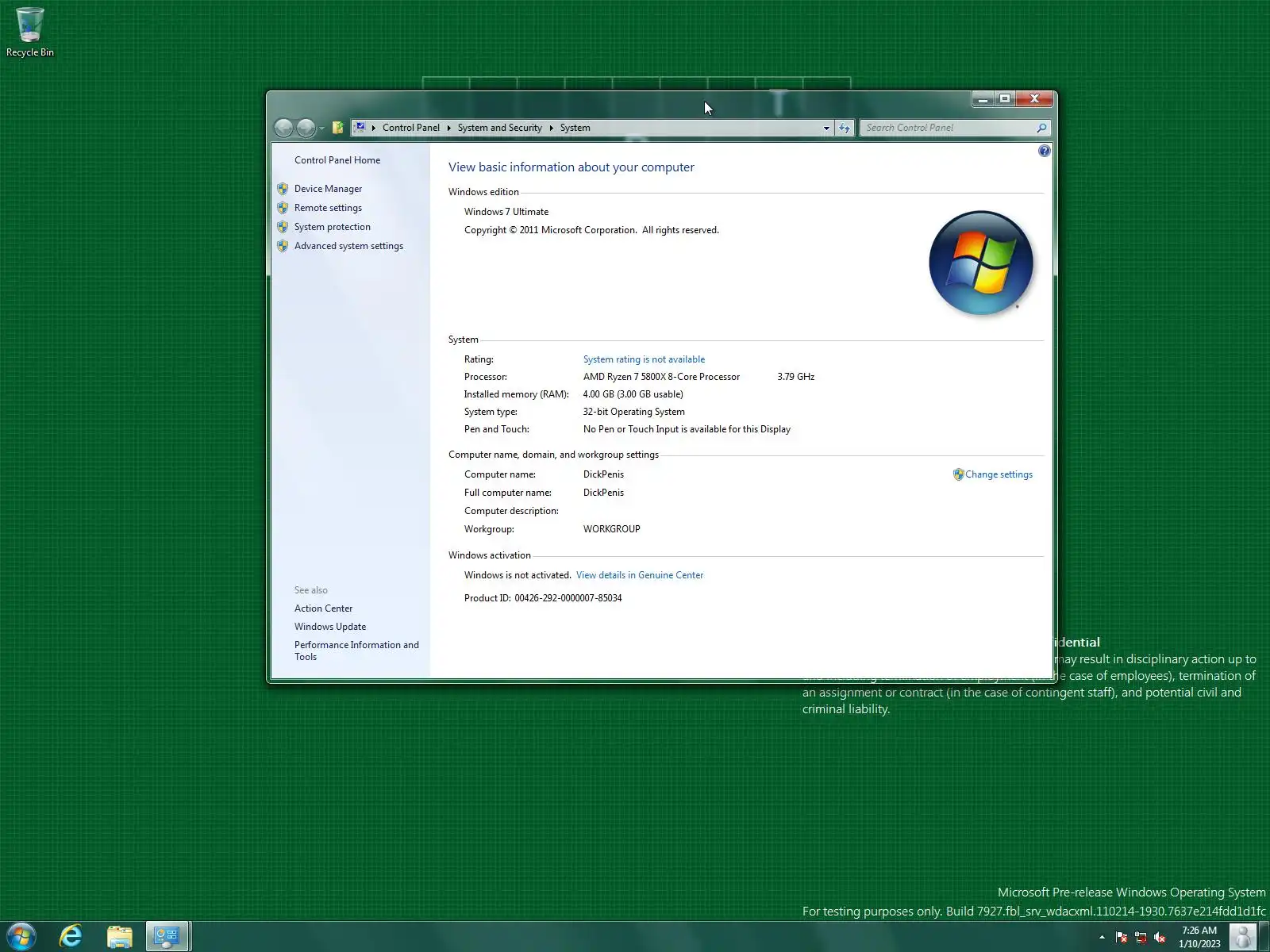The width and height of the screenshot is (1270, 952).
Task: Maximize the System window
Action: (1005, 99)
